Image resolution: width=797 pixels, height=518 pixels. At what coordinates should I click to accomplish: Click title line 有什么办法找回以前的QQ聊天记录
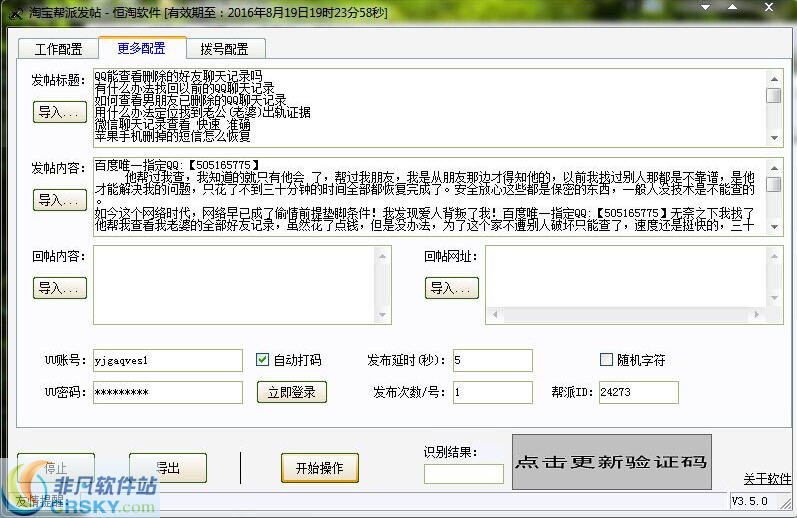pos(185,88)
